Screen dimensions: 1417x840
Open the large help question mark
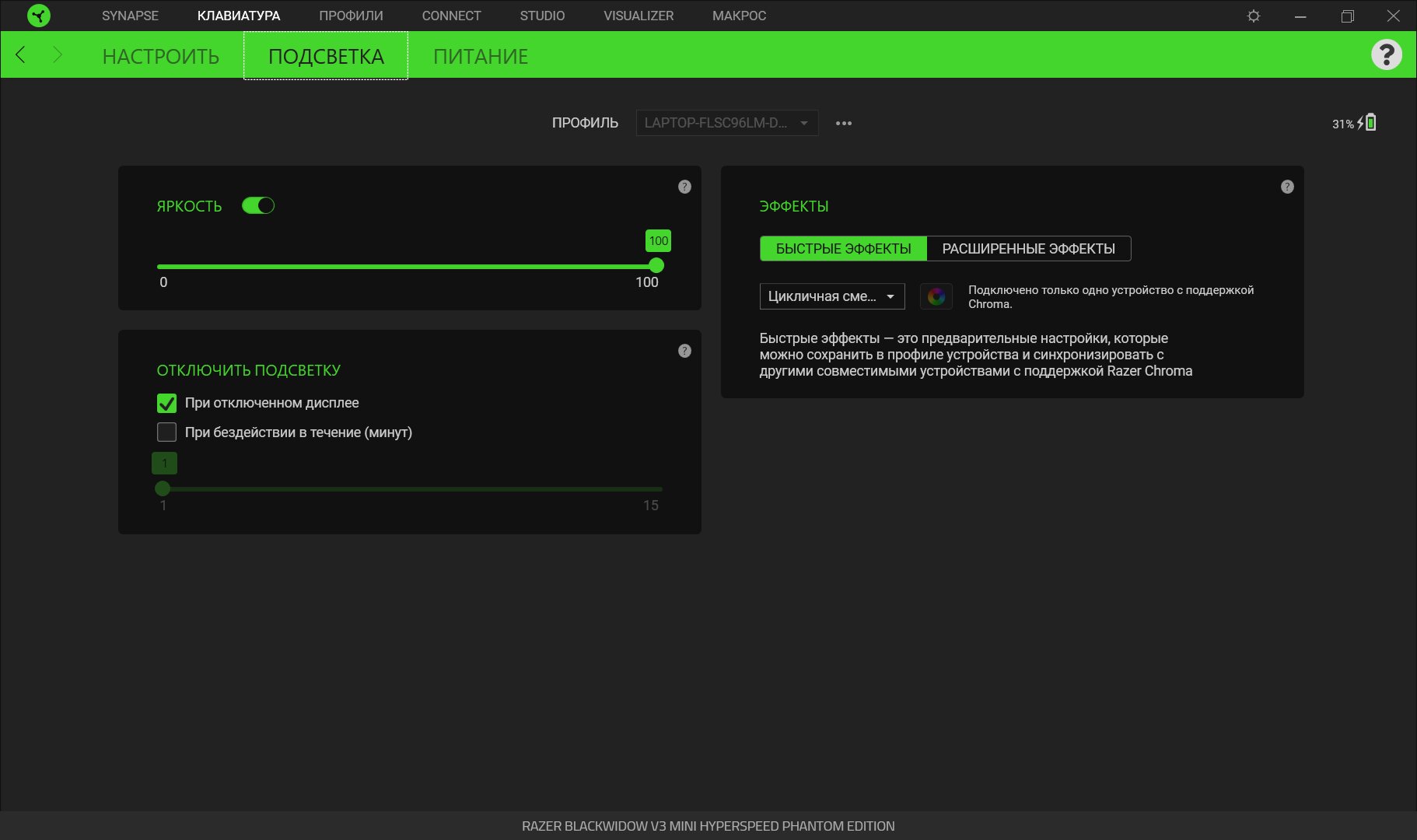[1387, 54]
